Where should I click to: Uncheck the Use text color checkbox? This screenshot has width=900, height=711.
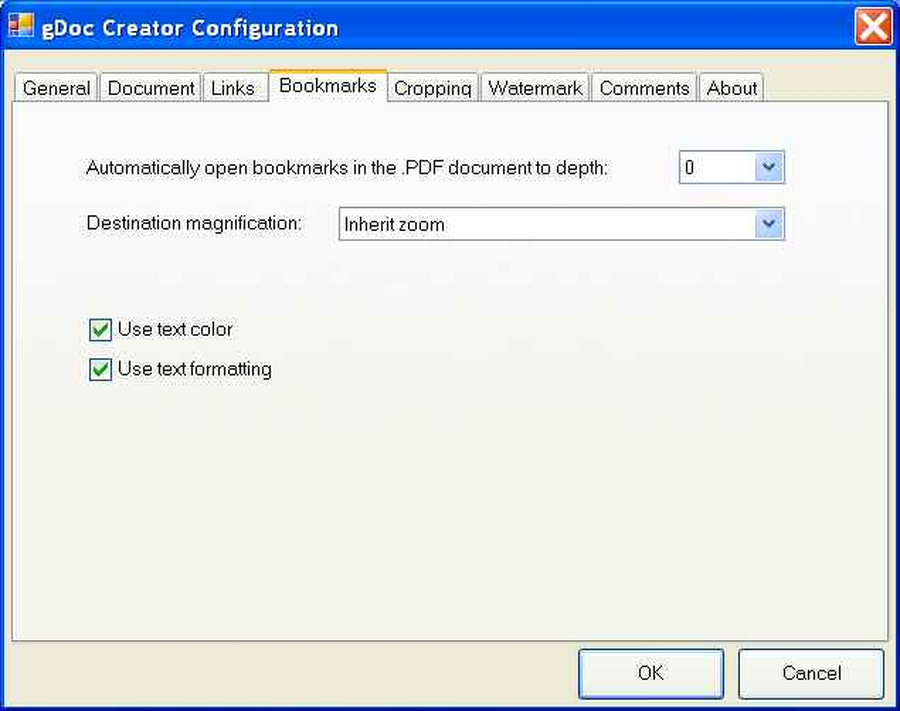coord(100,330)
